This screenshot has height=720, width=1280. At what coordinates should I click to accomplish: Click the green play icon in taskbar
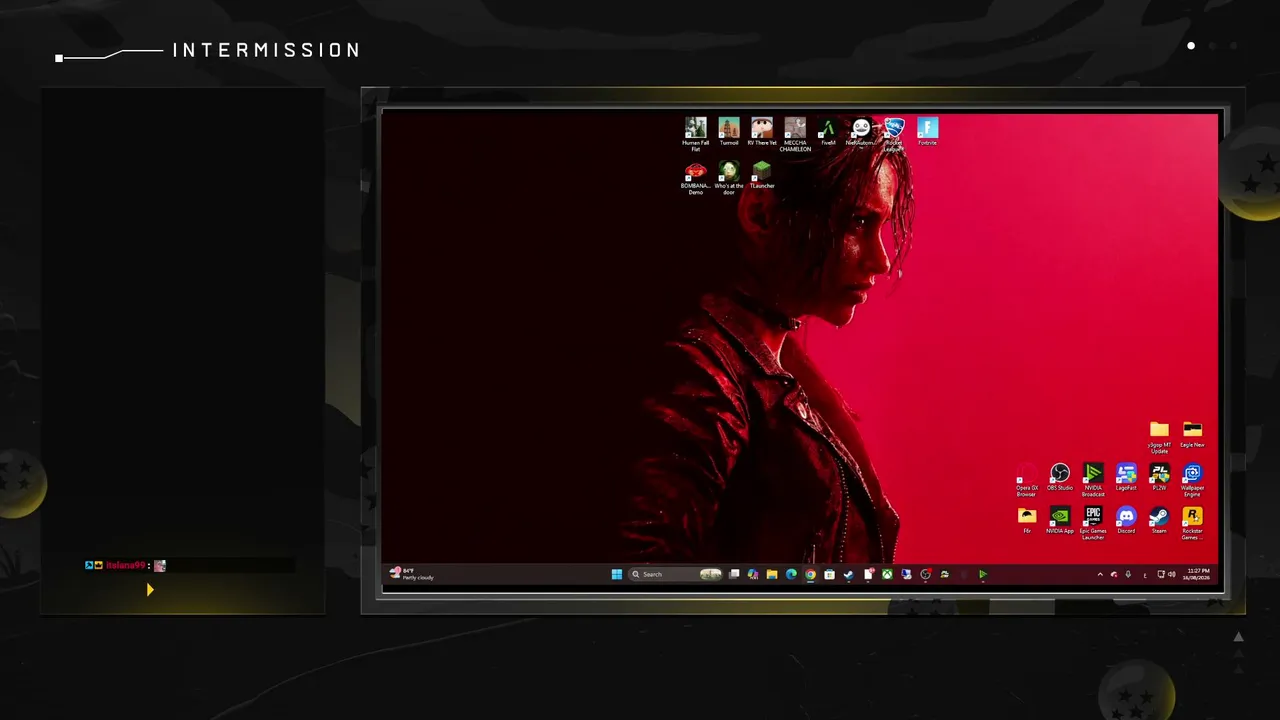pyautogui.click(x=982, y=574)
